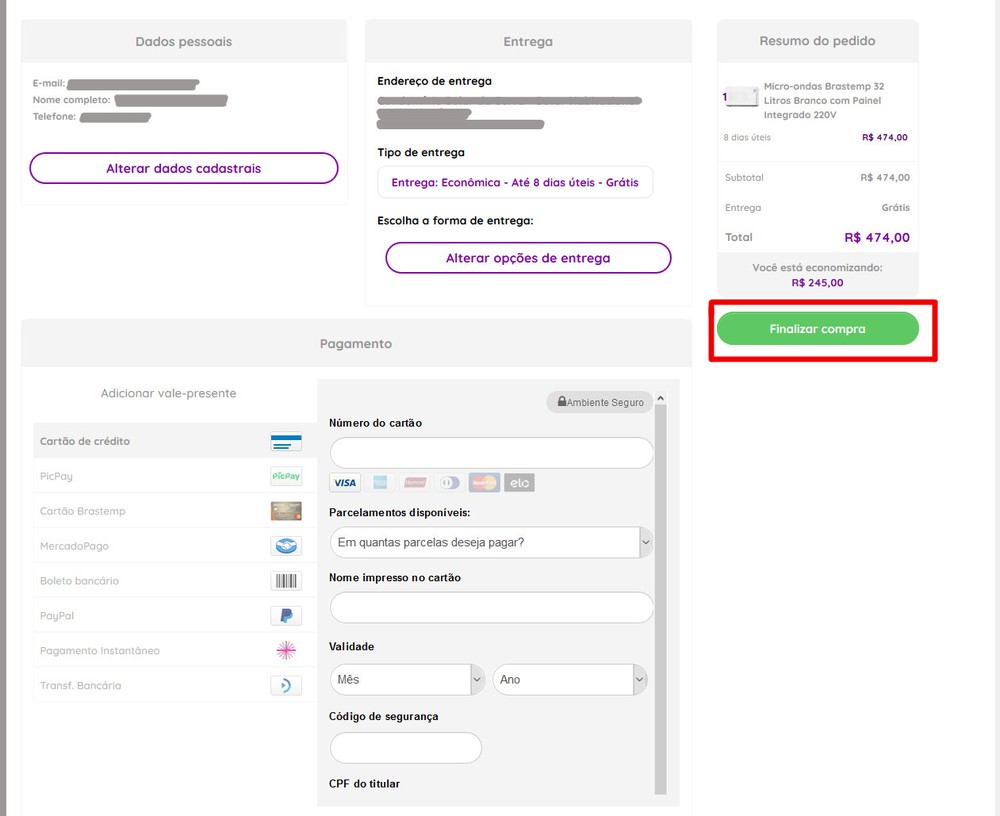Click the credit card icon in payment list

click(286, 441)
